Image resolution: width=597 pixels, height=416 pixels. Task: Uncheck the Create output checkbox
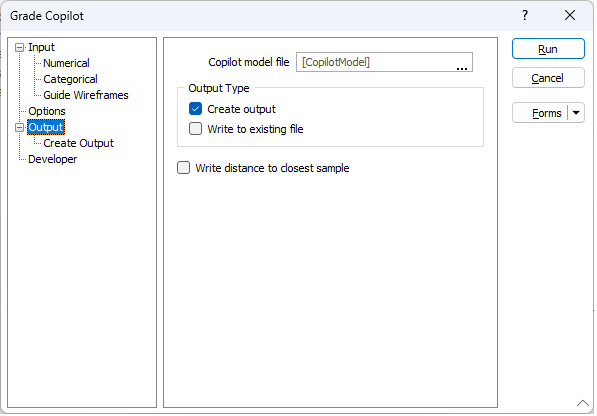pyautogui.click(x=195, y=109)
